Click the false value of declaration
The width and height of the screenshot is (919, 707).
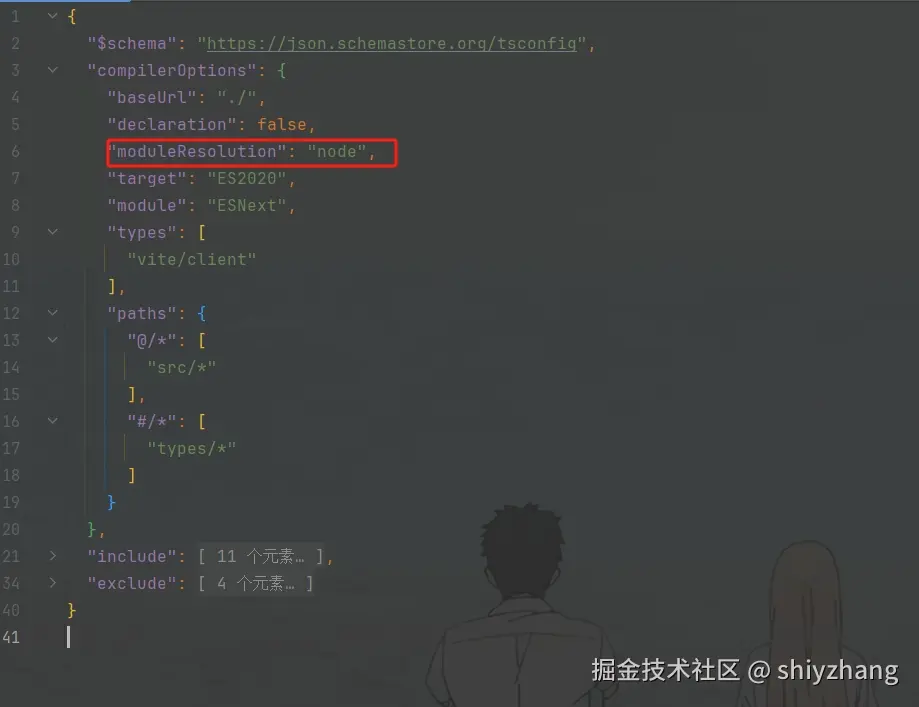tap(282, 125)
